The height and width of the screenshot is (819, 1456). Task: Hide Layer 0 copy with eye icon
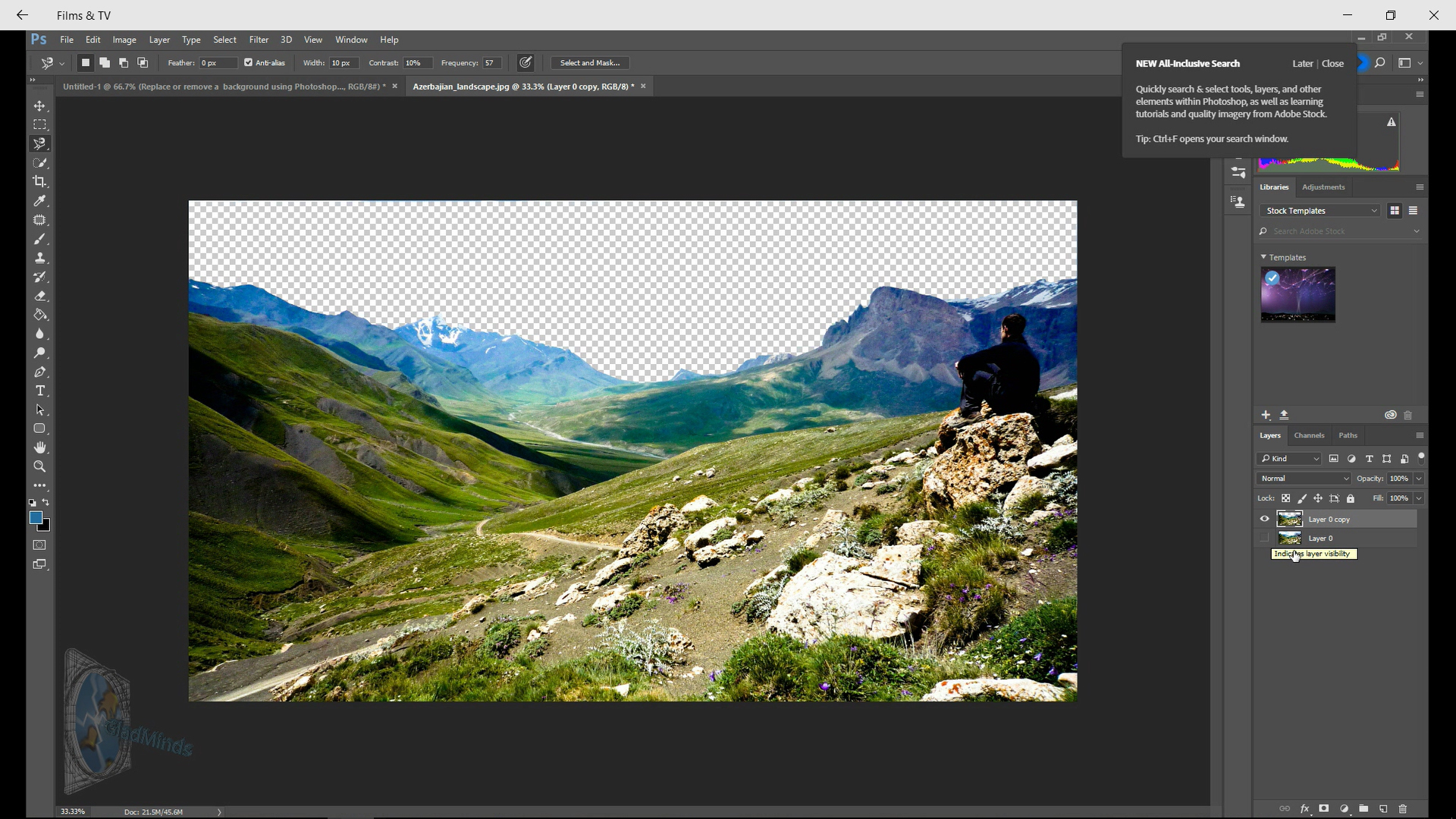click(x=1264, y=519)
